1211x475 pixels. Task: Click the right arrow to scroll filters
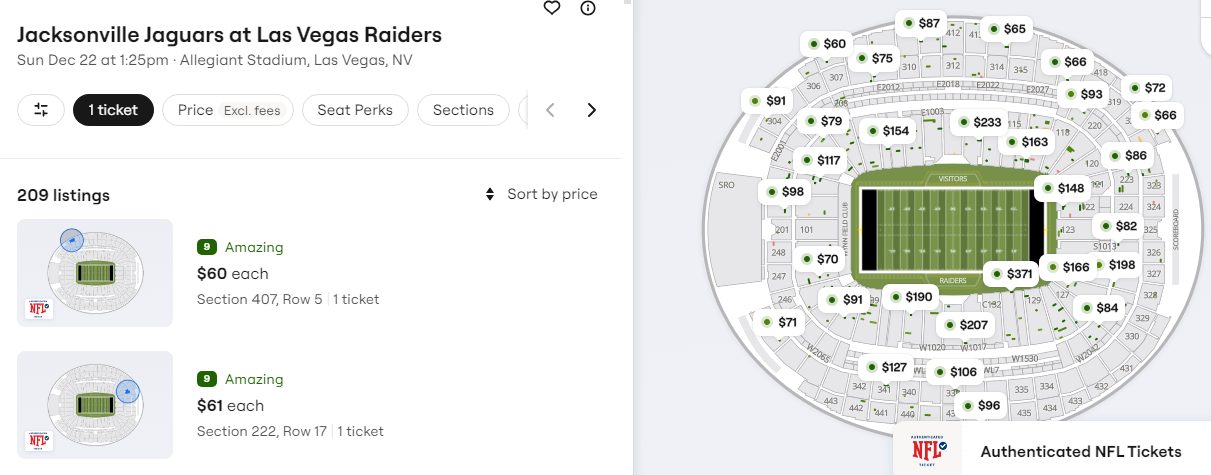click(x=591, y=110)
